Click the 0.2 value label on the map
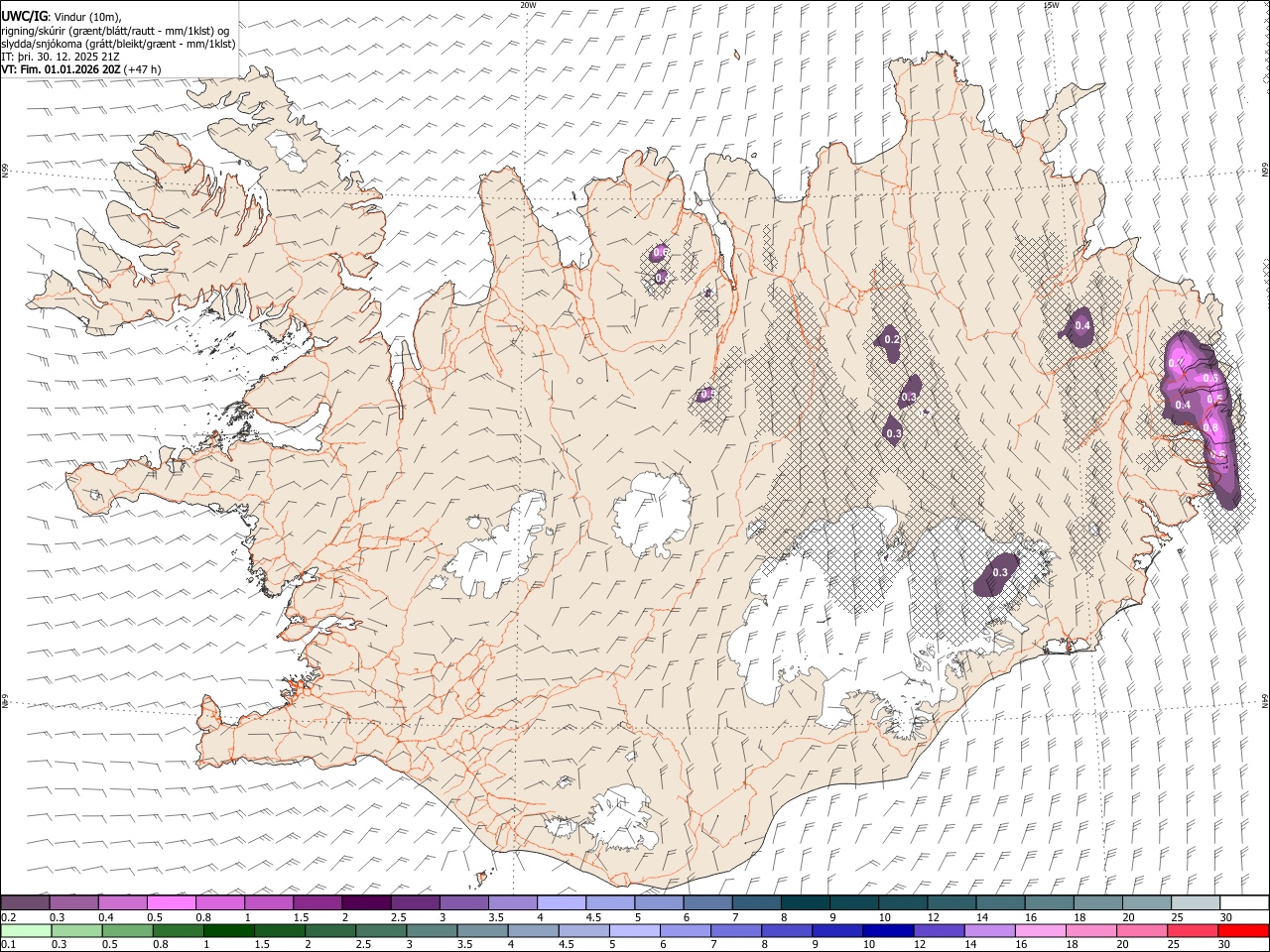This screenshot has height=952, width=1270. pos(891,340)
